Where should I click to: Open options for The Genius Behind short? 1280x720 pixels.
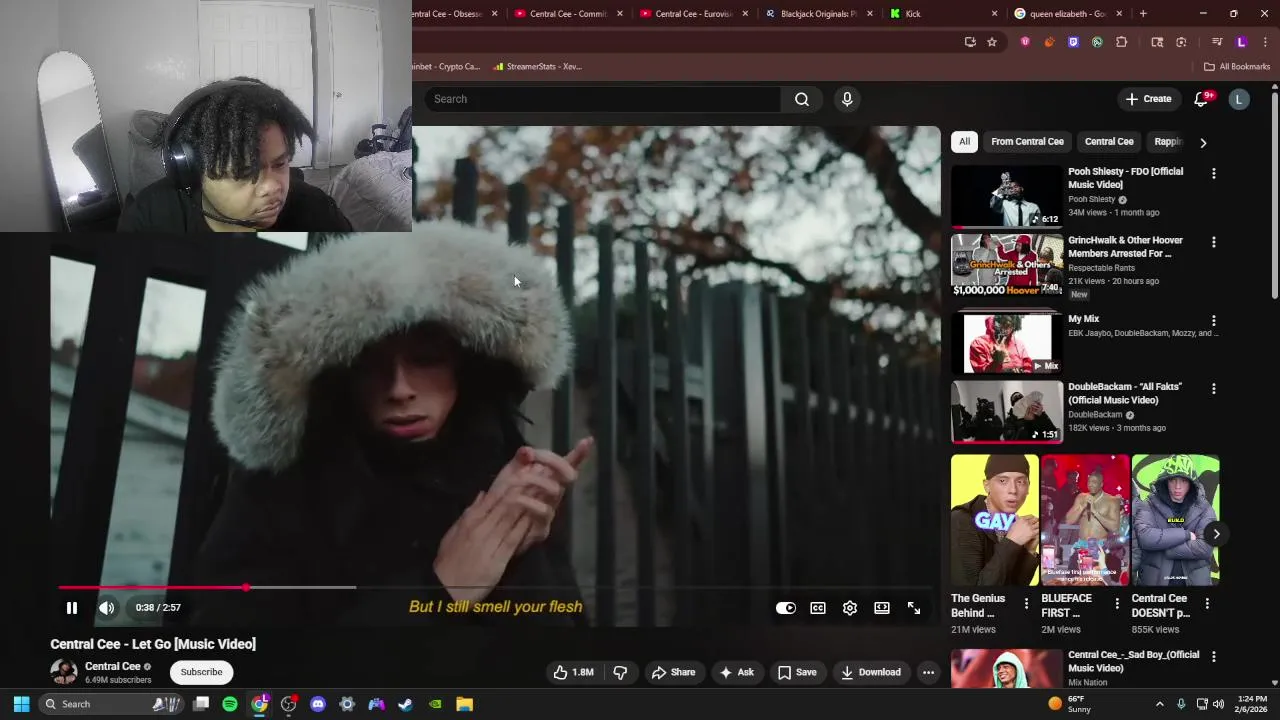coord(1026,603)
